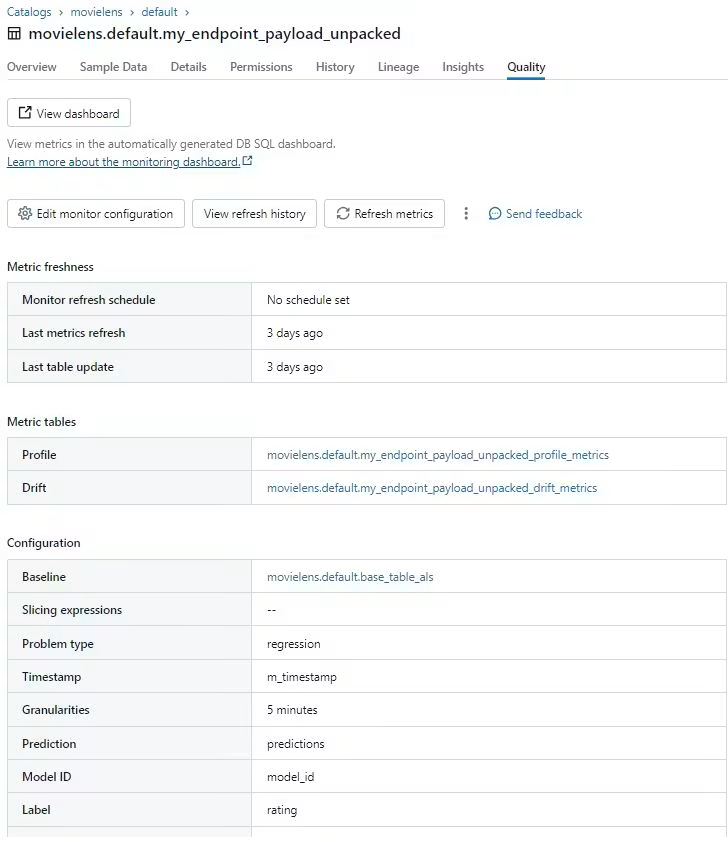
Task: Open the Insights tab
Action: pos(463,67)
